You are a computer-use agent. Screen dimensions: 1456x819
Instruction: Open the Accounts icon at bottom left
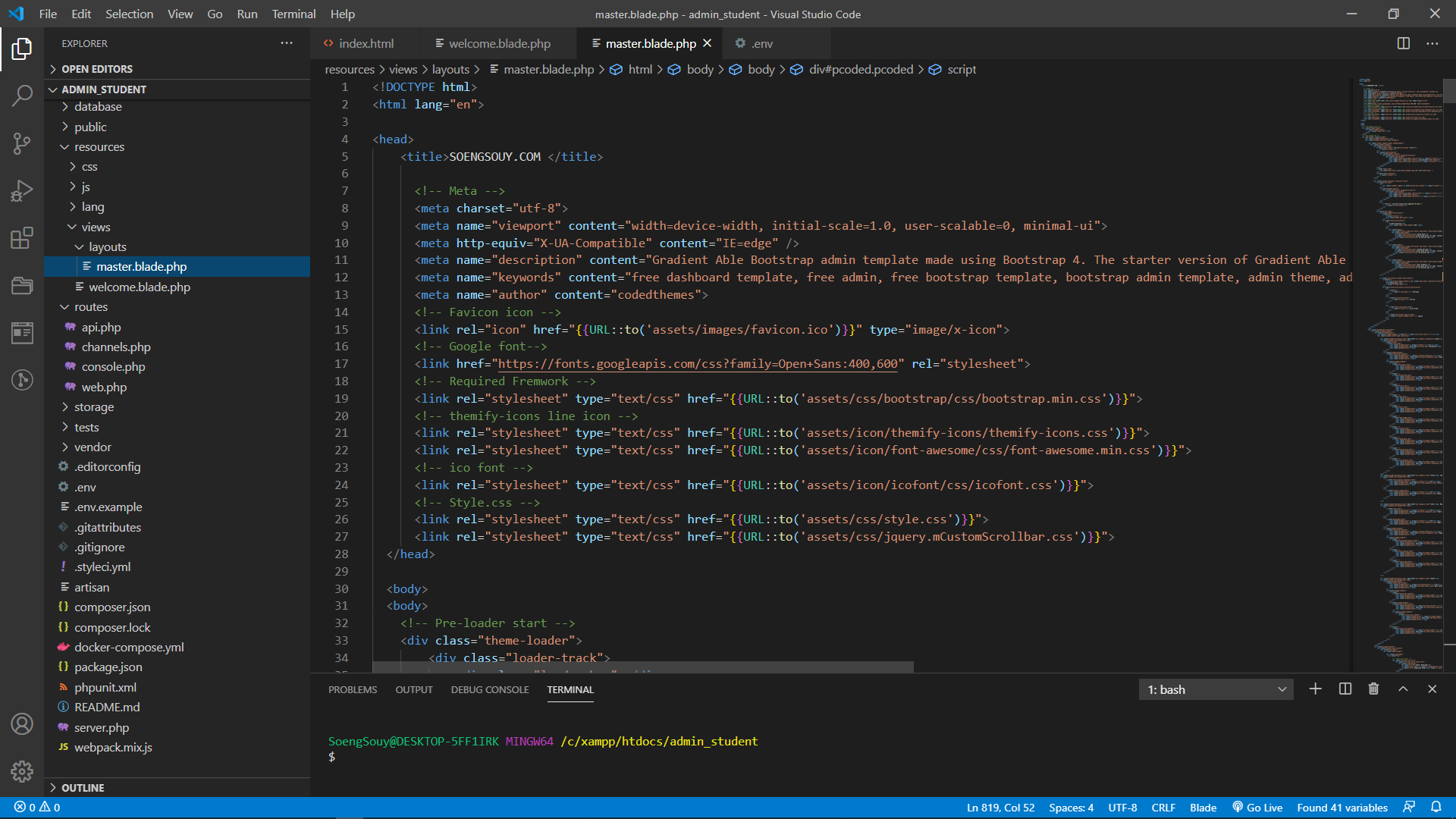tap(22, 724)
